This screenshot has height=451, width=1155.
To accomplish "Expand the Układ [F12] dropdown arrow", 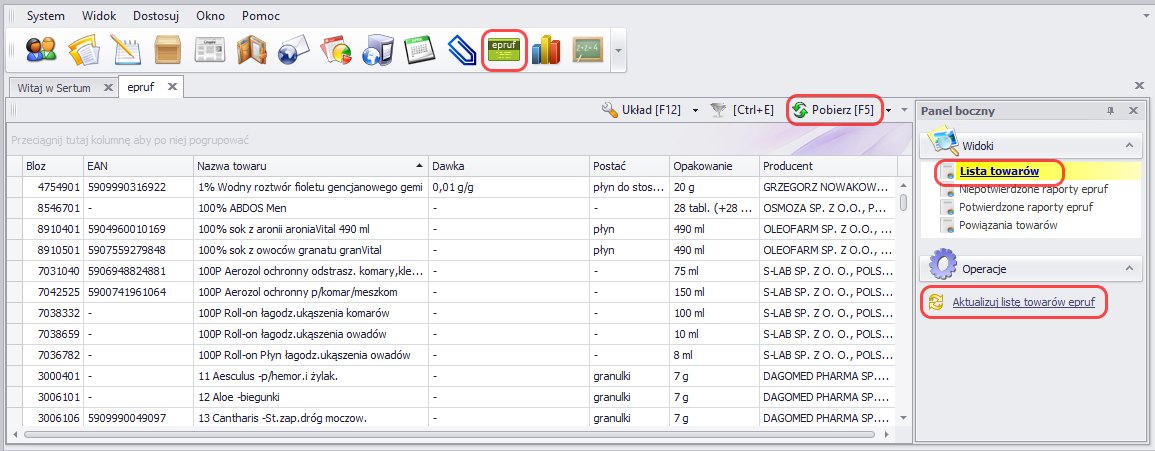I will click(x=695, y=110).
